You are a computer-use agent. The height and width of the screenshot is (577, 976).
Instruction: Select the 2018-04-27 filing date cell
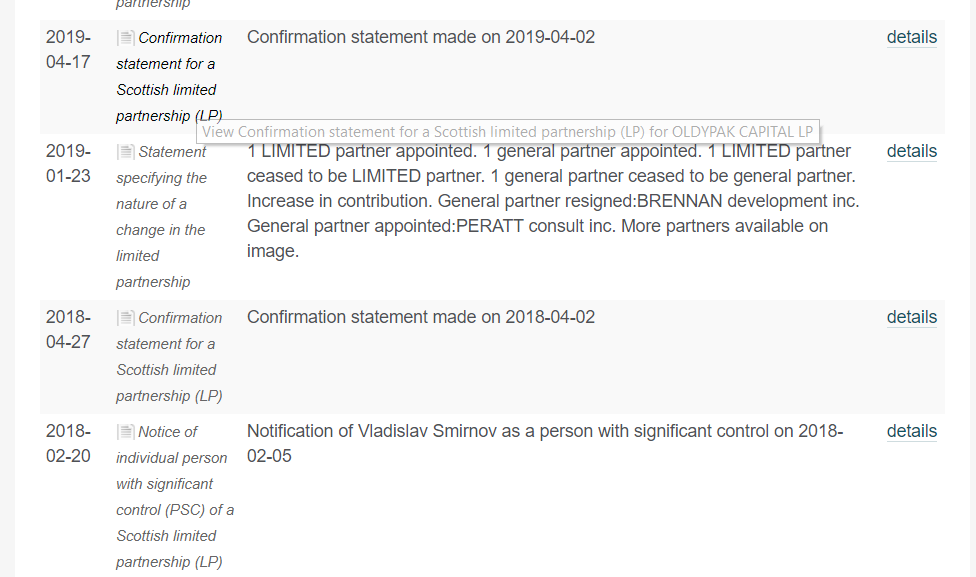[x=68, y=330]
